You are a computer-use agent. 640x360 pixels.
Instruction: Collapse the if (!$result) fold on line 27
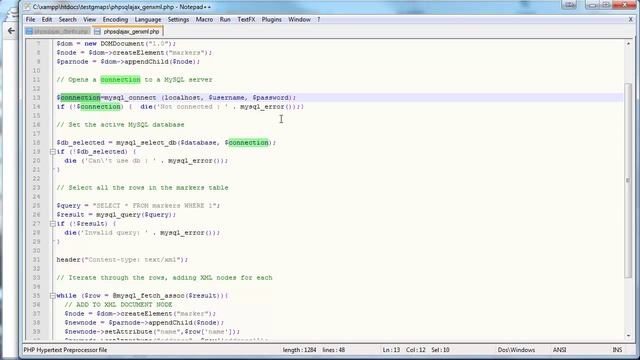click(53, 224)
